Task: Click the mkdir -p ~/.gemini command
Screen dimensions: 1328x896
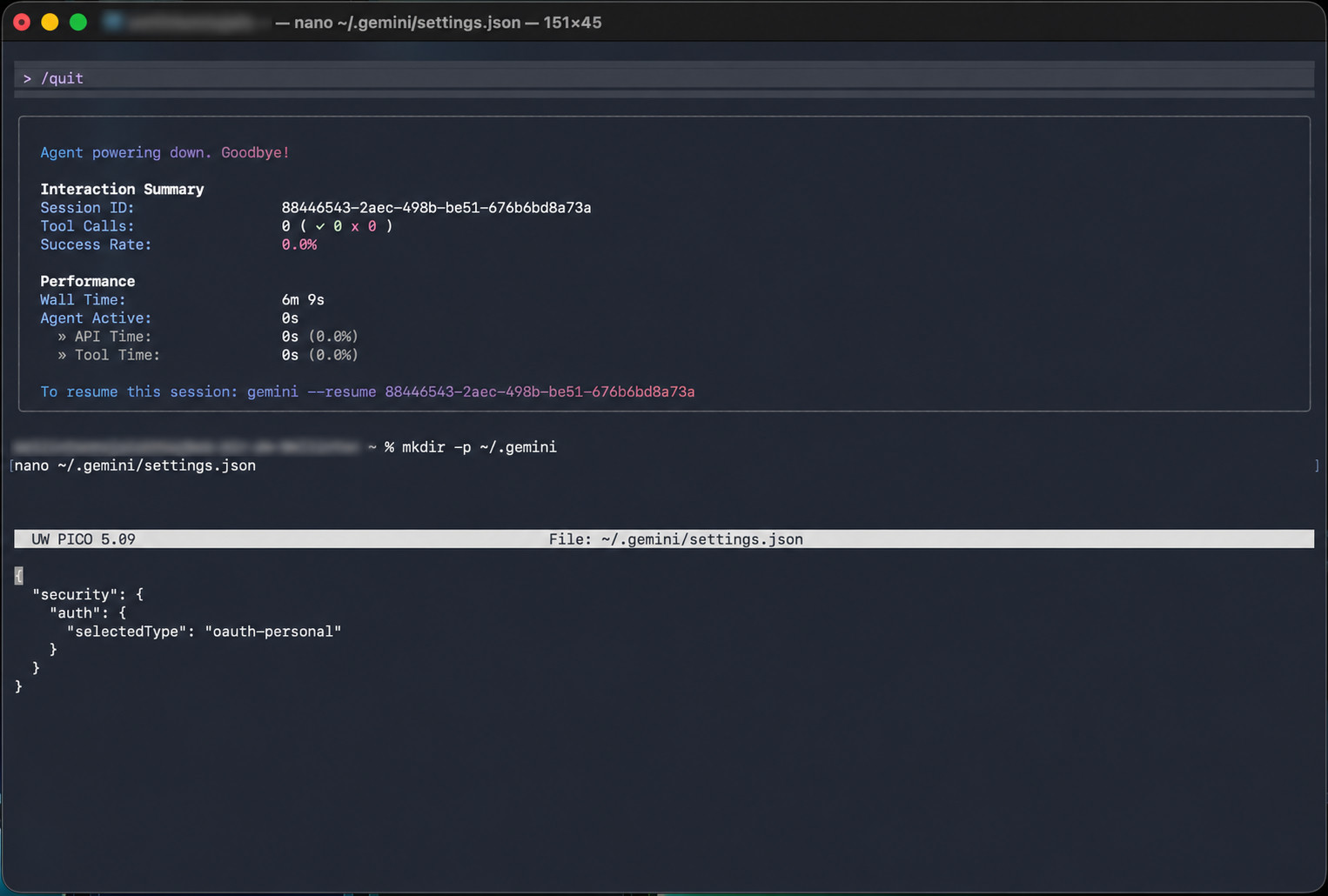Action: [x=479, y=447]
